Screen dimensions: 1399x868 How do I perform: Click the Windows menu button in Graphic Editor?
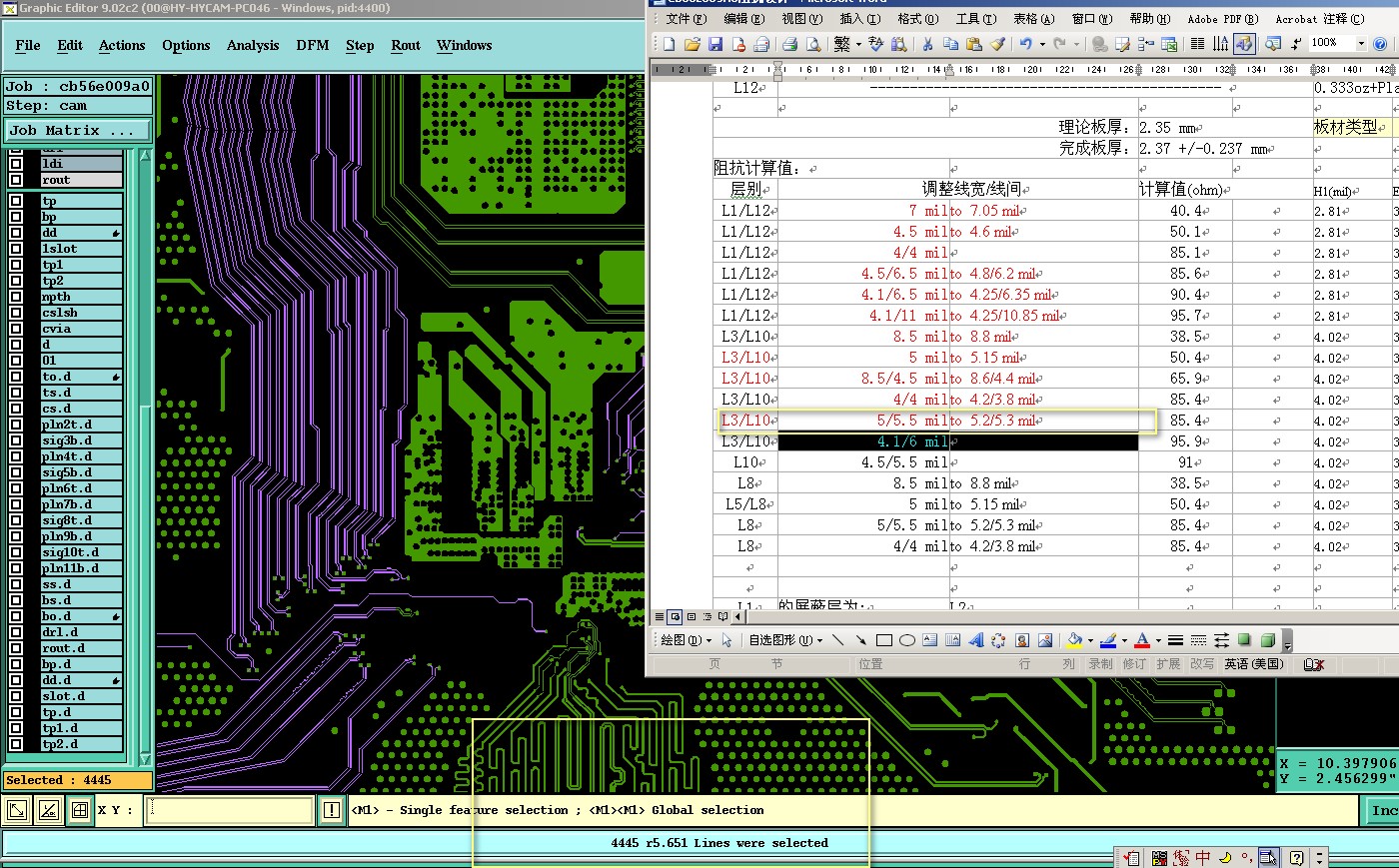click(x=464, y=45)
